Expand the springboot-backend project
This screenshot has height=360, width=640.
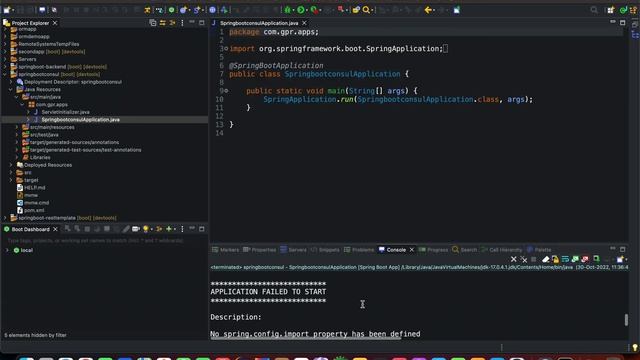coord(5,67)
